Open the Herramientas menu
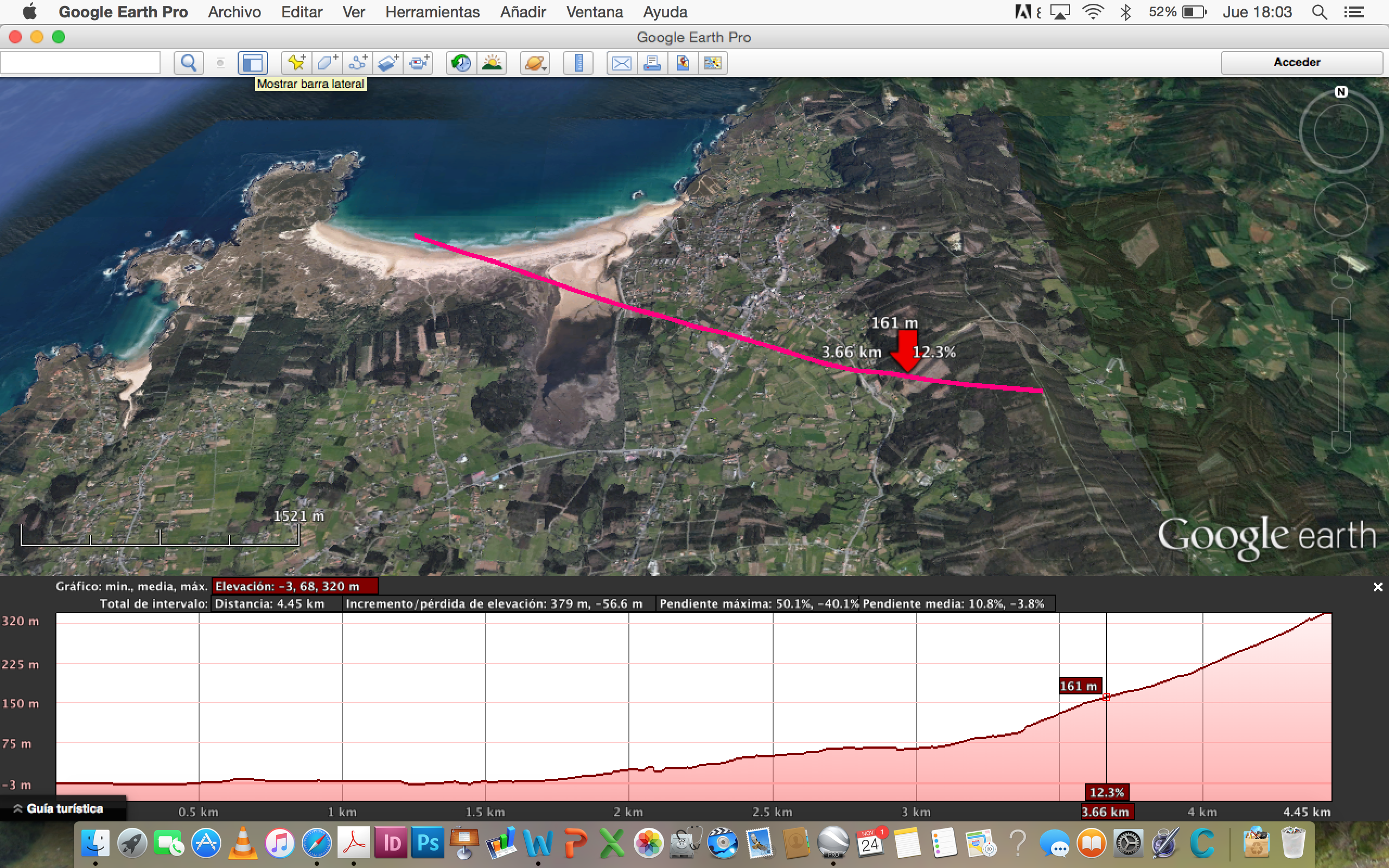1389x868 pixels. coord(432,12)
